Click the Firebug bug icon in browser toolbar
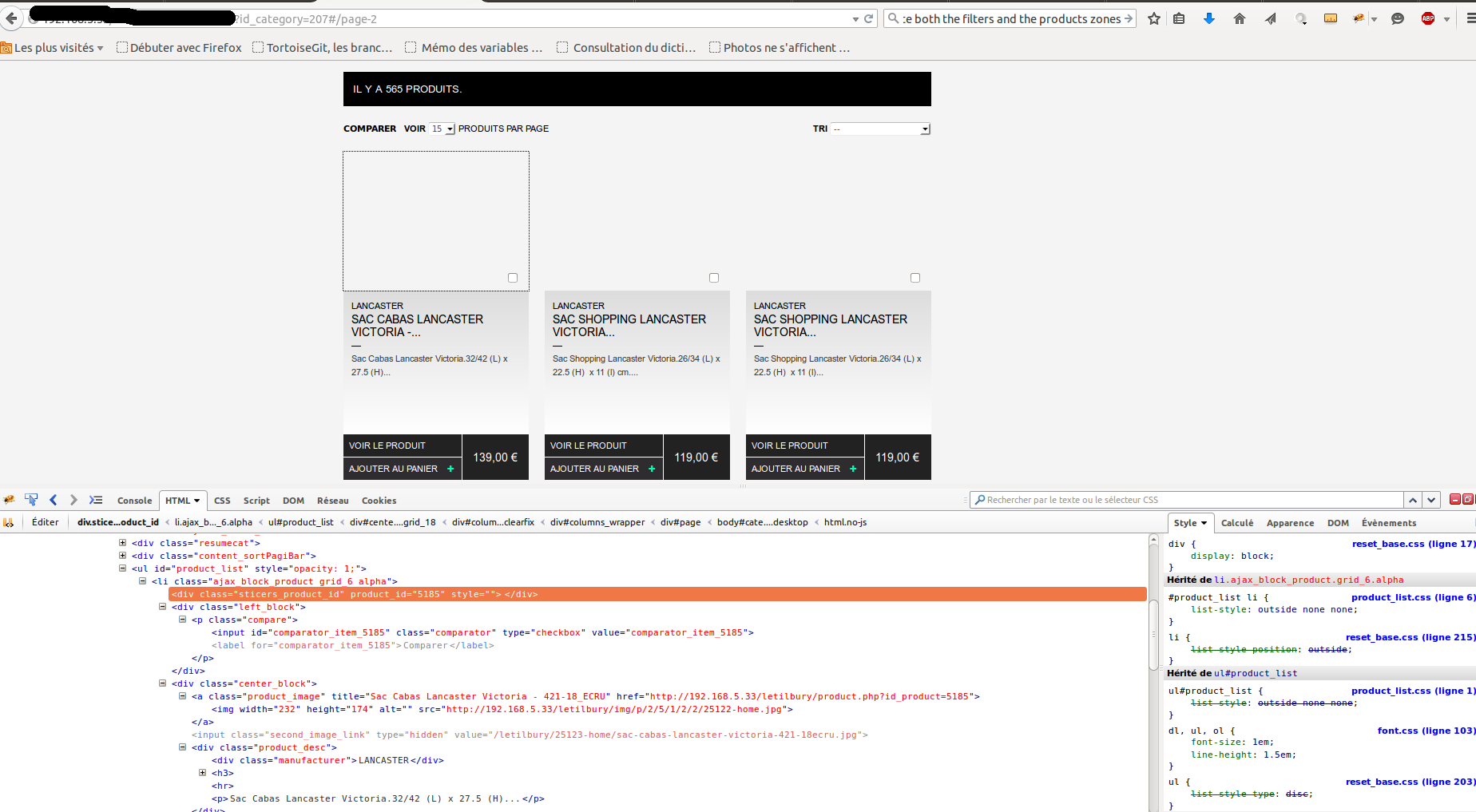 click(1359, 18)
